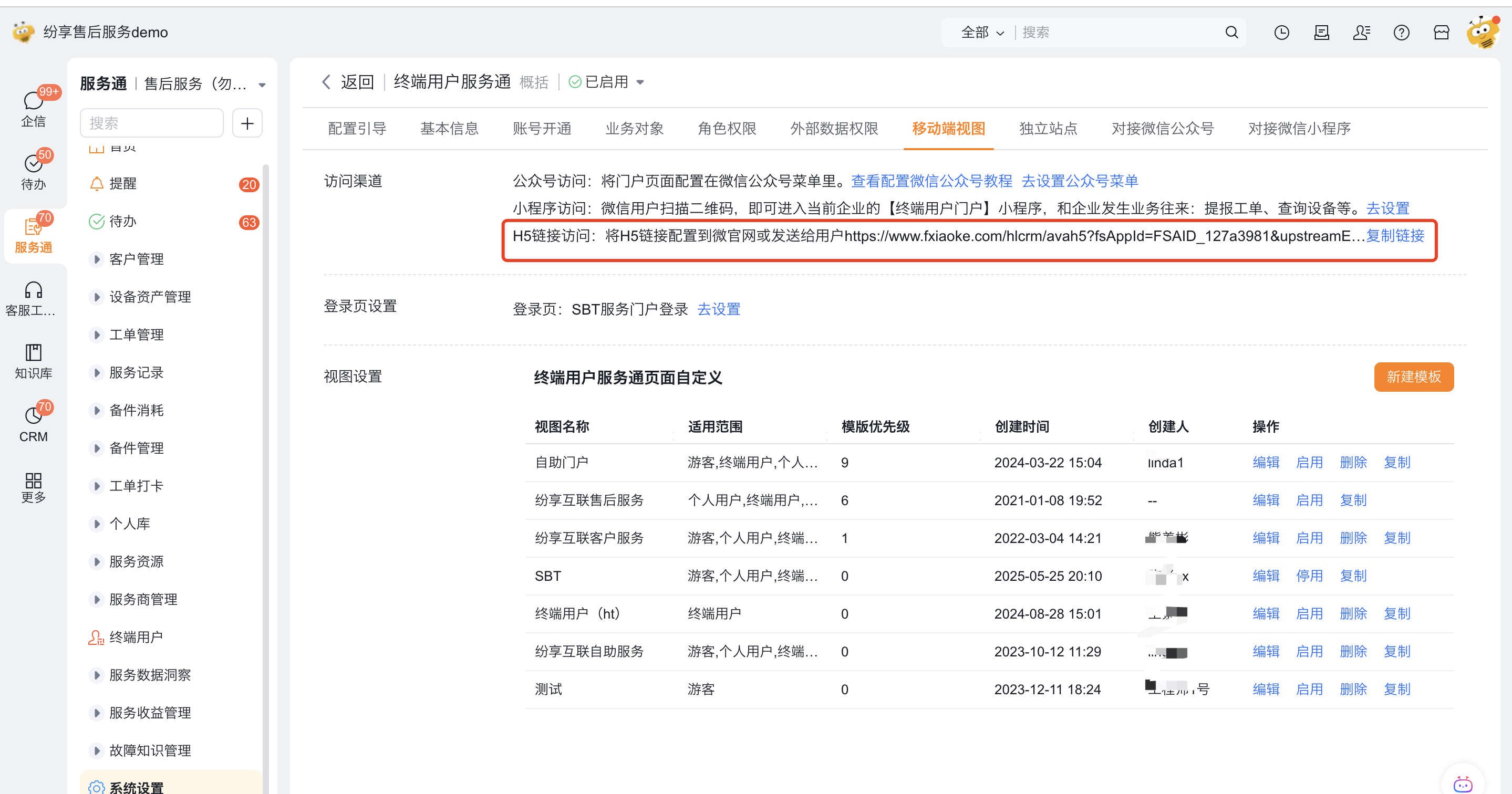Viewport: 1512px width, 794px height.
Task: Disable the SBT view via 停用
Action: point(1309,576)
